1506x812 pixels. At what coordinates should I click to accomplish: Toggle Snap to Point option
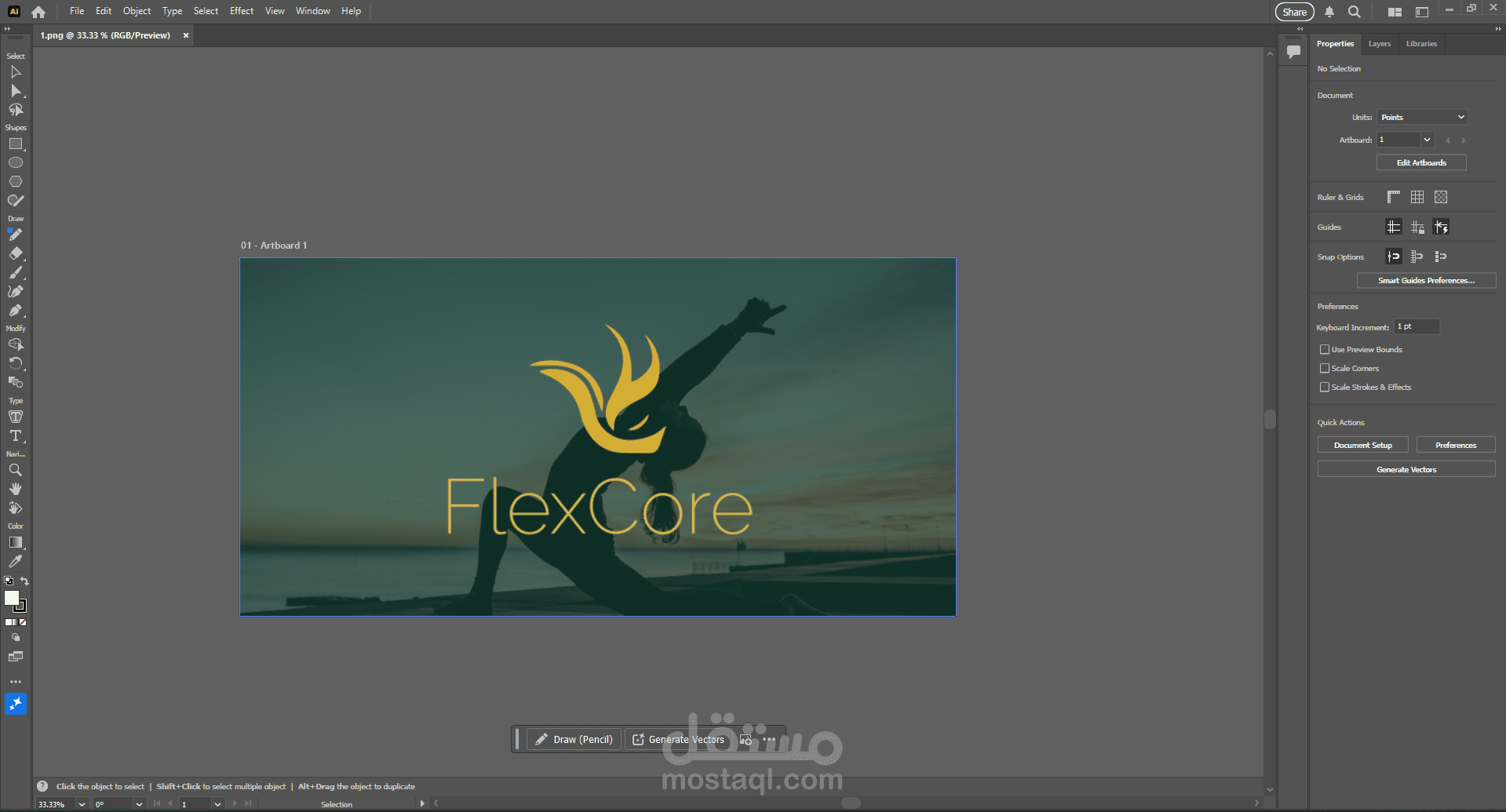1394,257
